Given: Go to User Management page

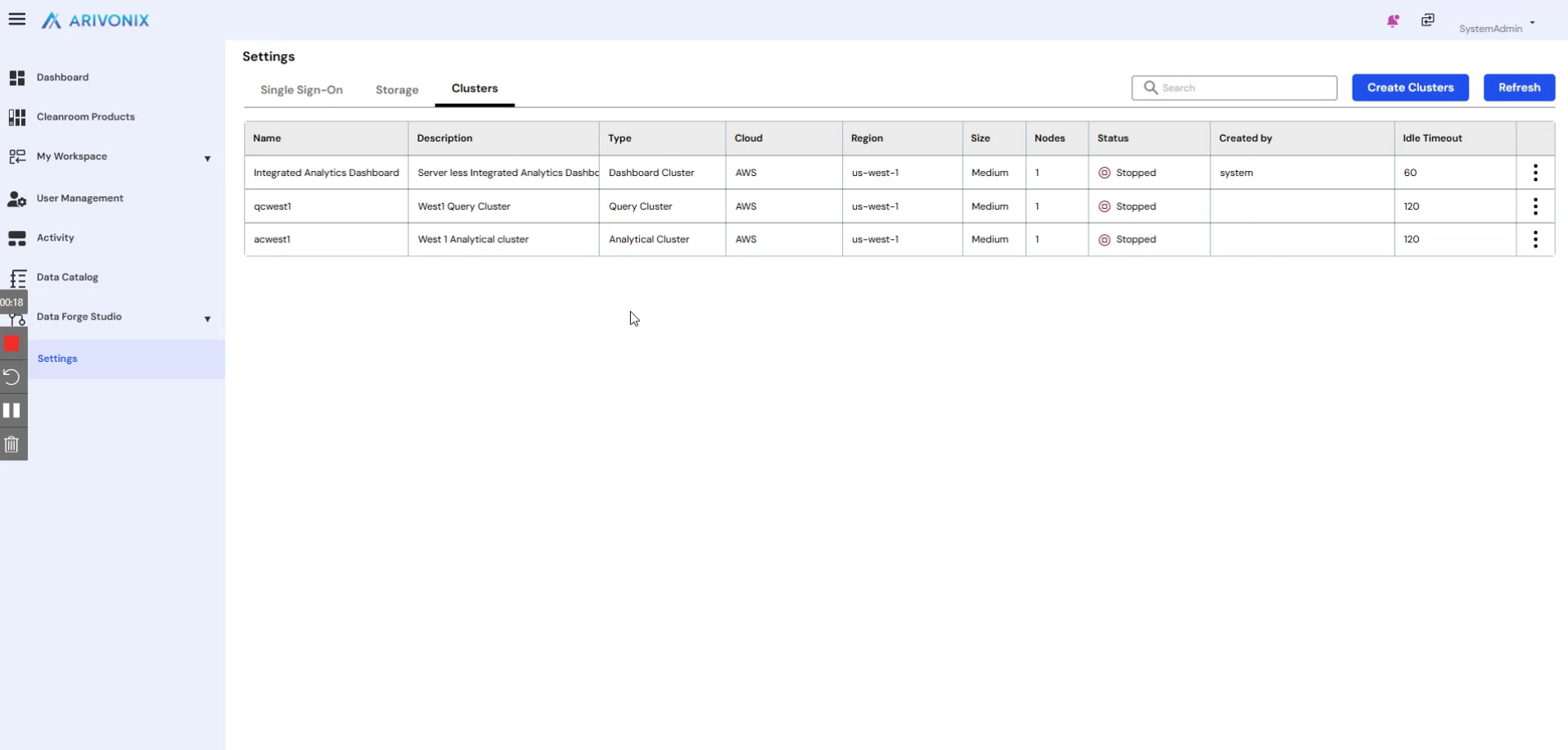Looking at the screenshot, I should [x=79, y=198].
